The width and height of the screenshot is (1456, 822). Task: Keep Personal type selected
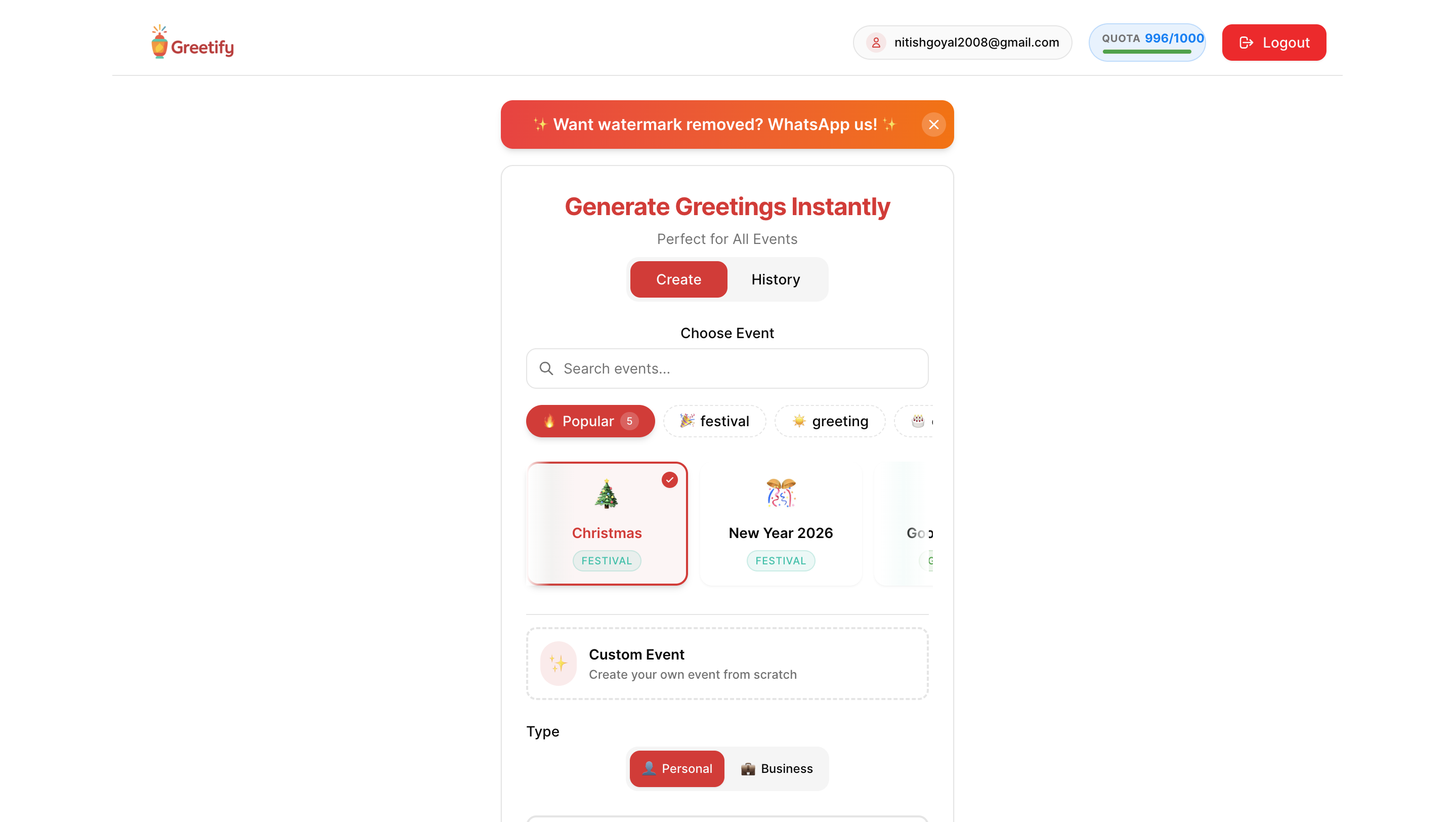pos(676,768)
